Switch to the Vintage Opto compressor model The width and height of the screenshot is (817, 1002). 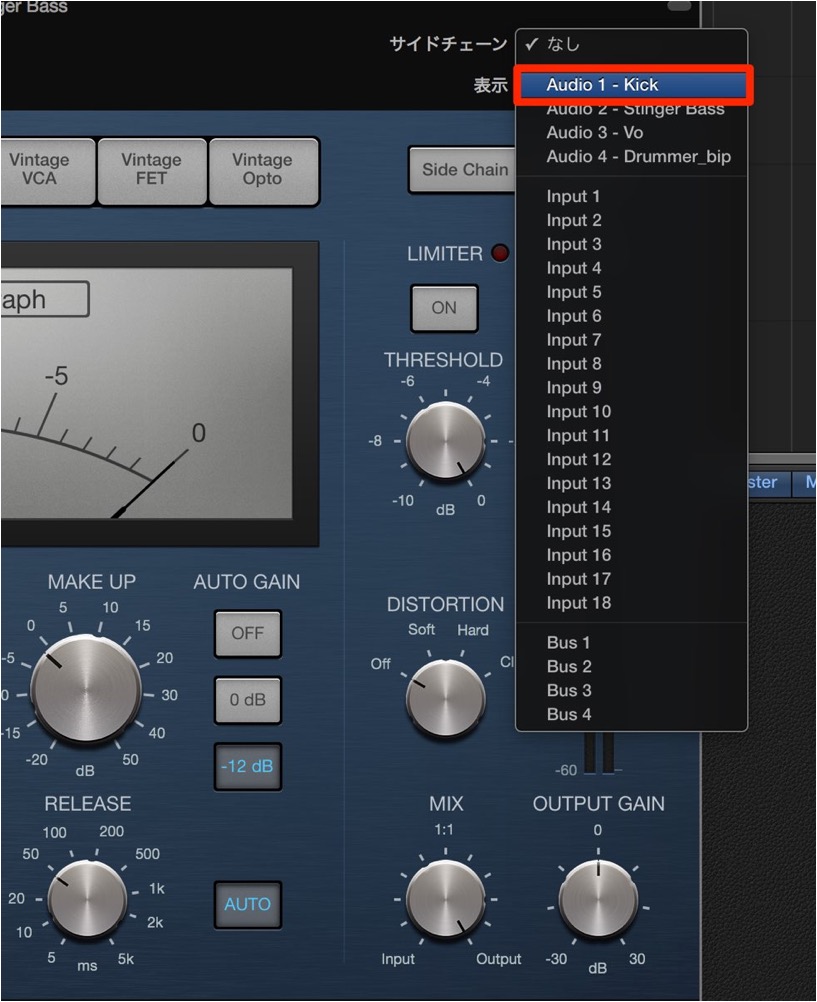click(x=263, y=170)
